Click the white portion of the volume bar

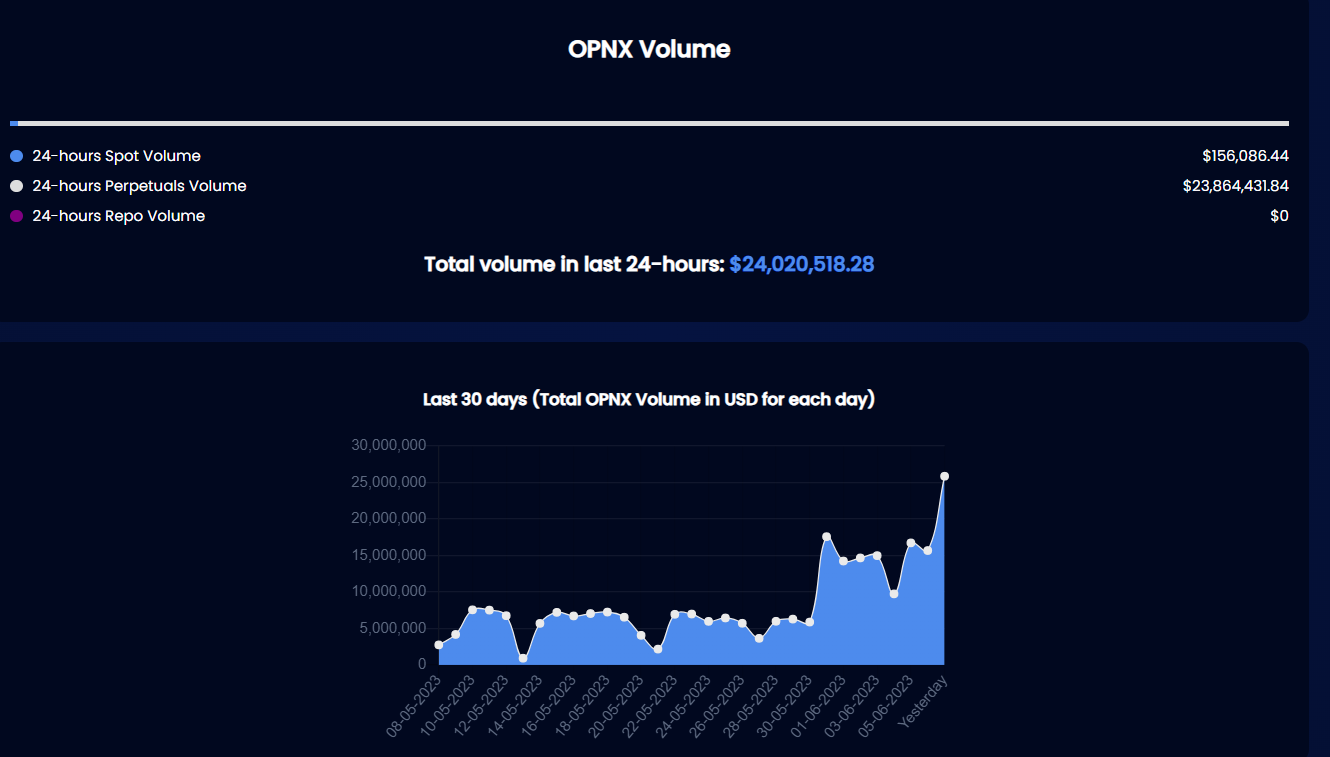click(x=653, y=123)
